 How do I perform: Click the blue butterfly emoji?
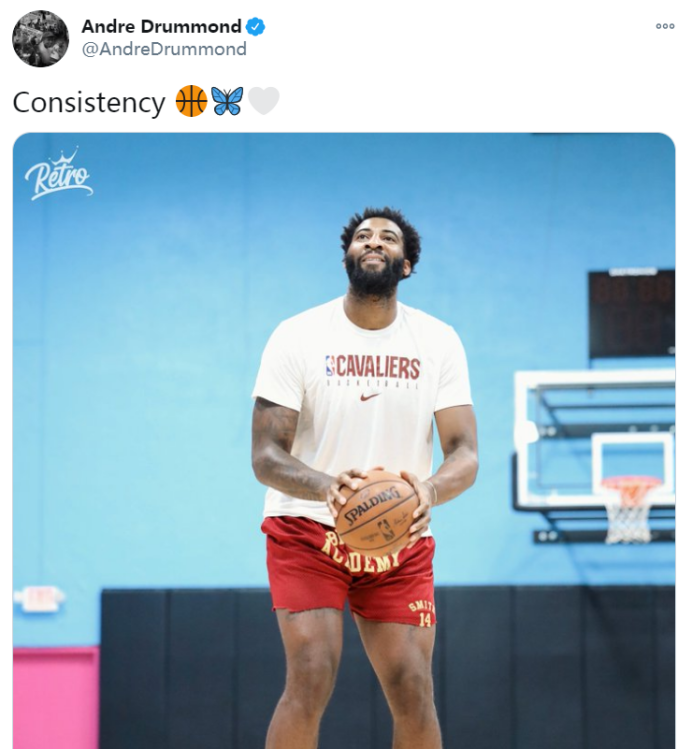227,101
